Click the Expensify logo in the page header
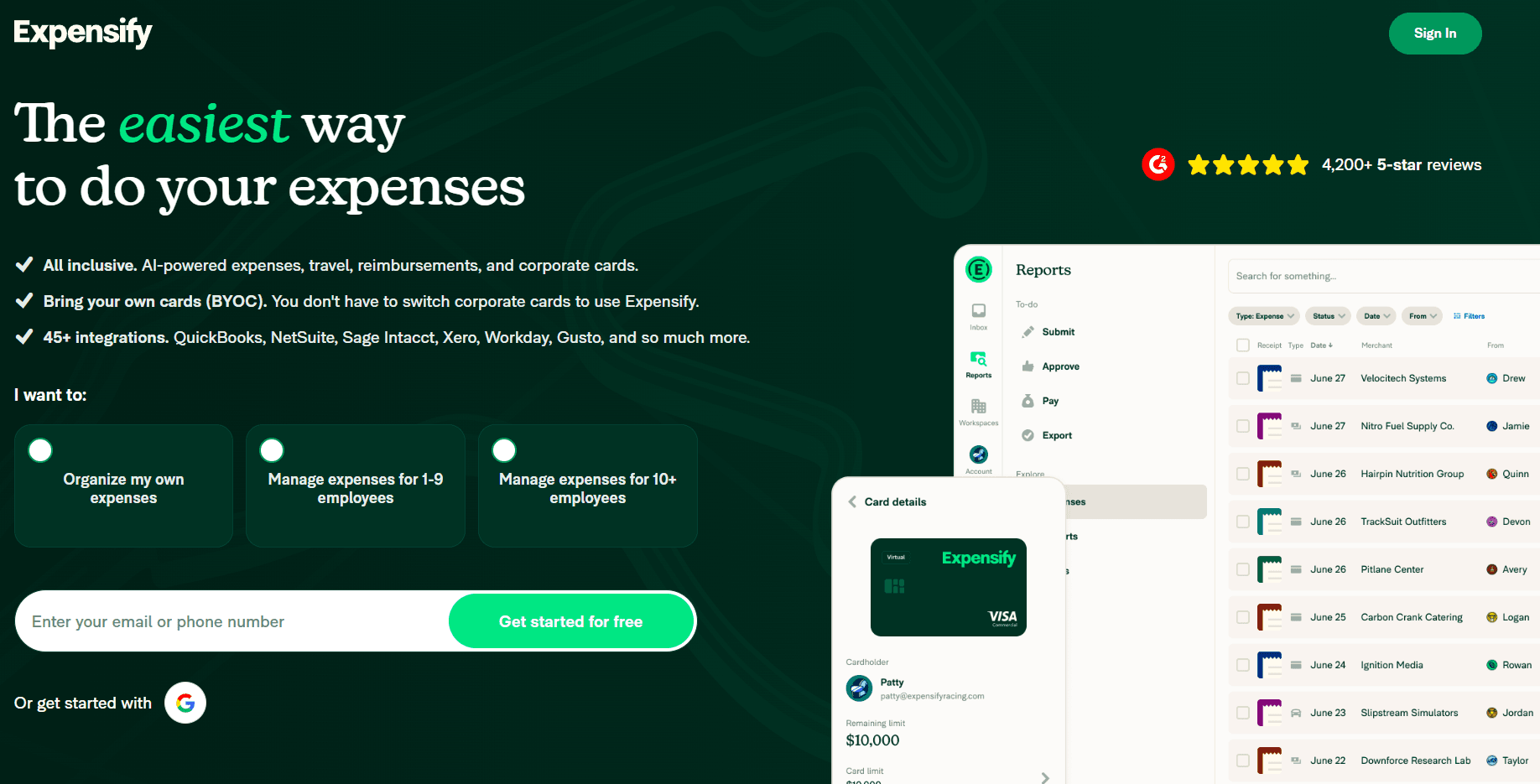Image resolution: width=1540 pixels, height=784 pixels. pyautogui.click(x=83, y=33)
